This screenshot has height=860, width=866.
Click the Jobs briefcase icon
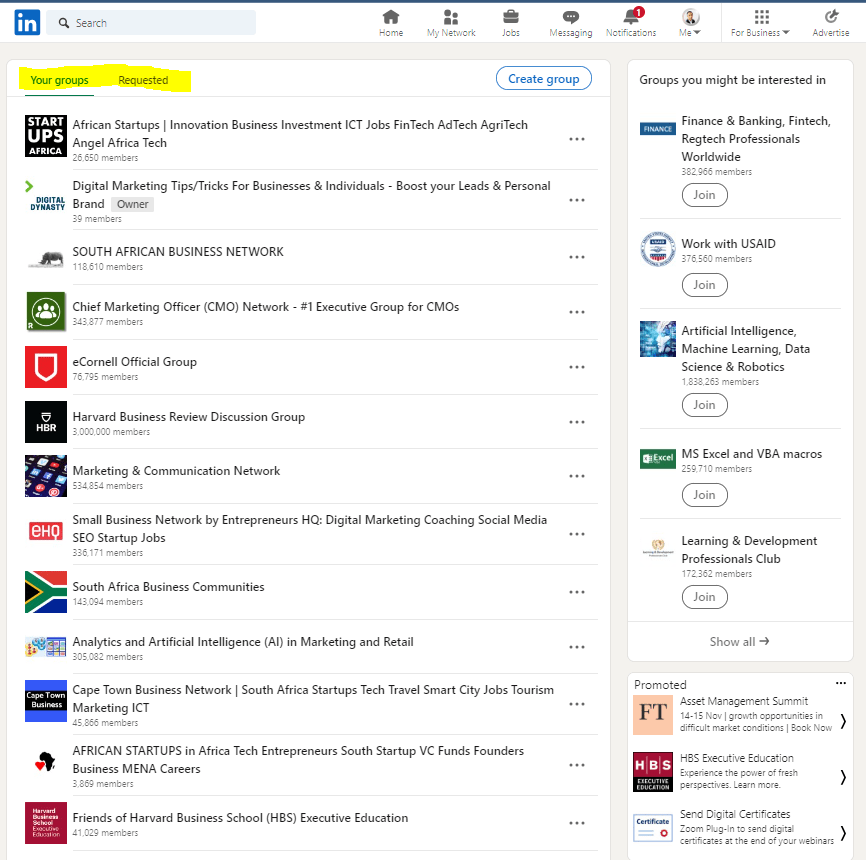coord(510,18)
